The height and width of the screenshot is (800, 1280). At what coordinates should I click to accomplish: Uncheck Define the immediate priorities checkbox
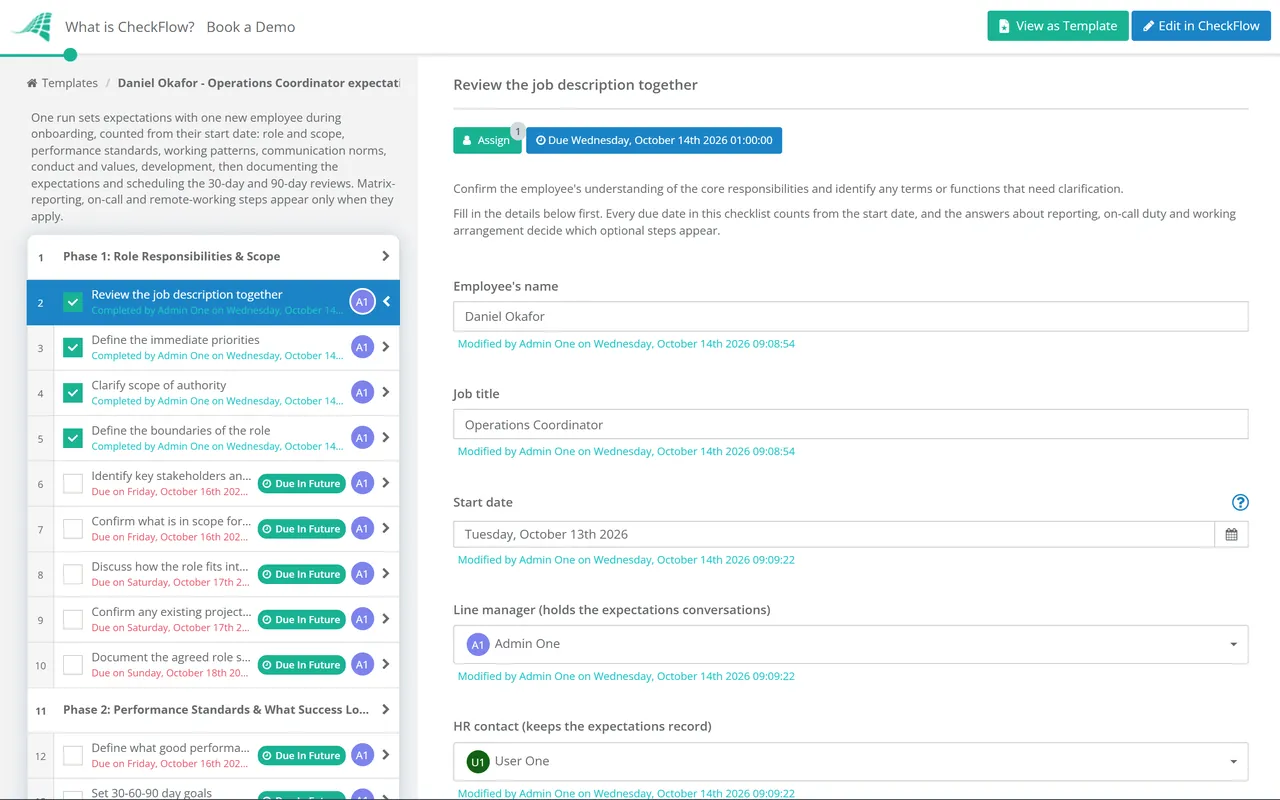[x=73, y=347]
